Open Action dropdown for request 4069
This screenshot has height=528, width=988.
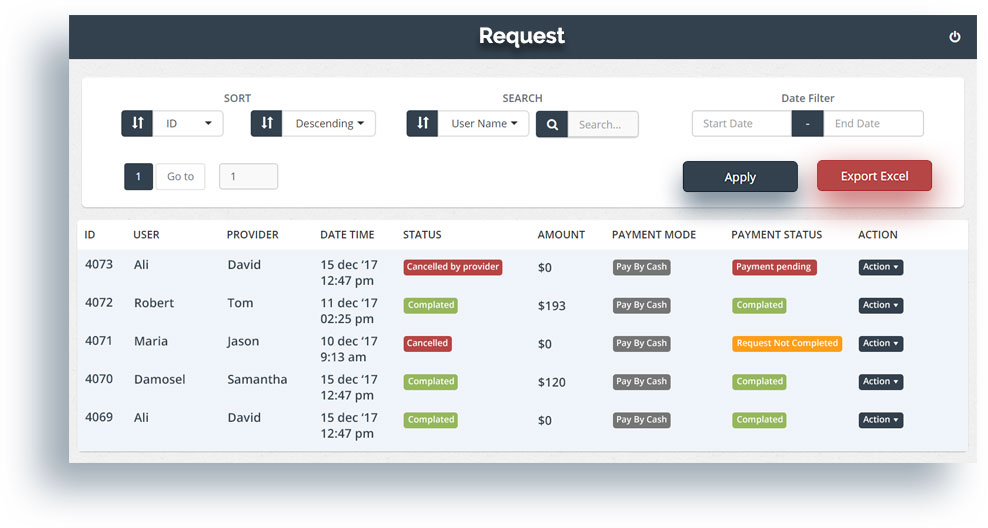(x=880, y=420)
